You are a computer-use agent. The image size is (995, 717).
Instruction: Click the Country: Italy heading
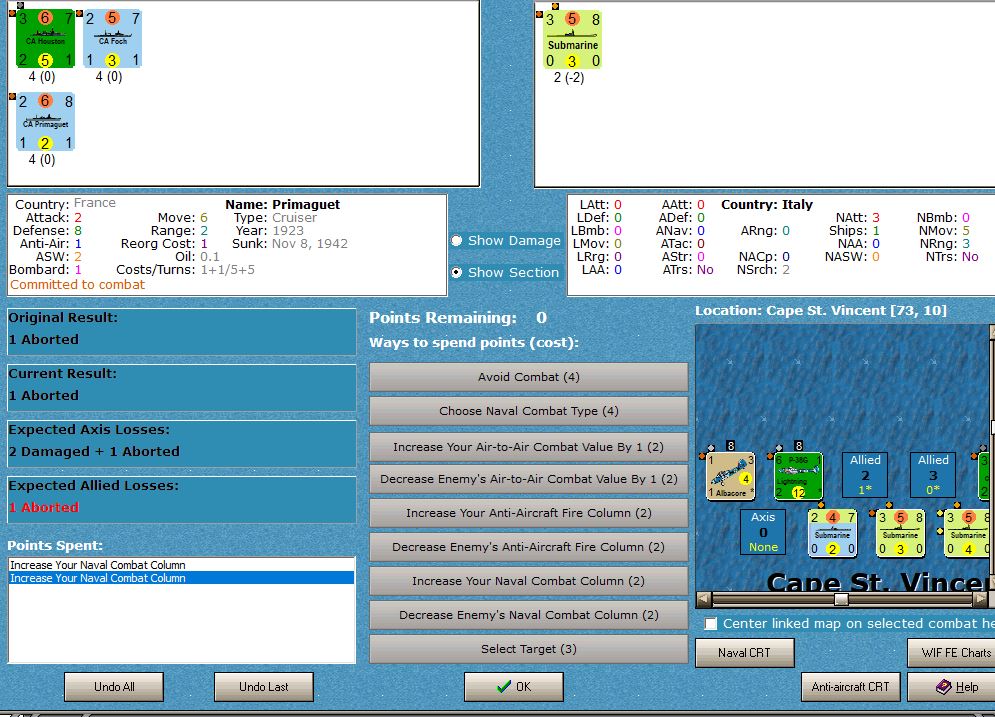click(x=767, y=204)
